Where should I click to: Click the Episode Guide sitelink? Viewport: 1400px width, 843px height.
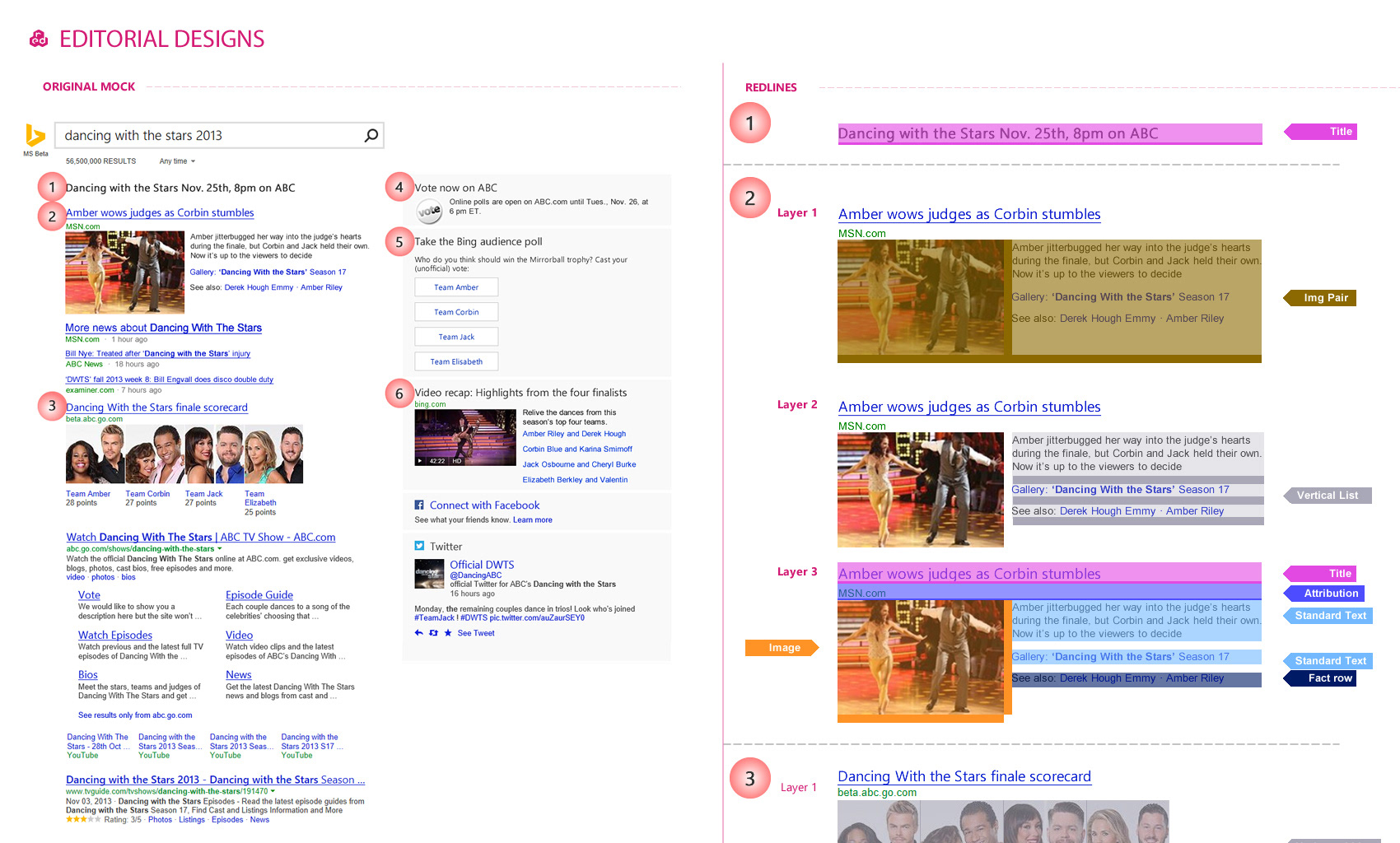pyautogui.click(x=259, y=595)
